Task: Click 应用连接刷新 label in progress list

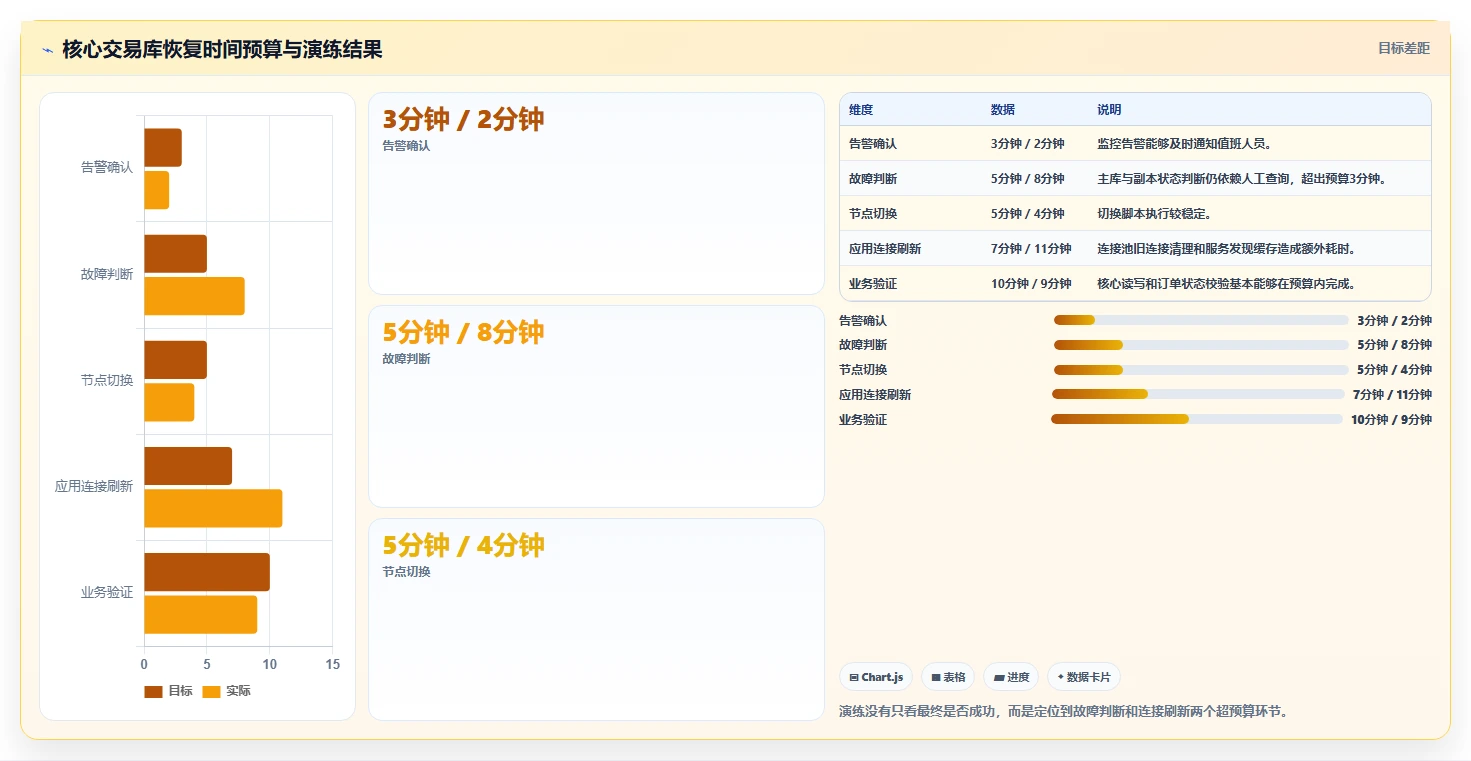Action: pos(875,395)
